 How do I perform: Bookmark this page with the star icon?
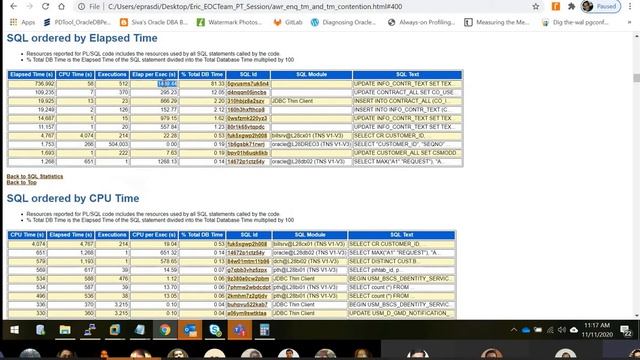536,6
